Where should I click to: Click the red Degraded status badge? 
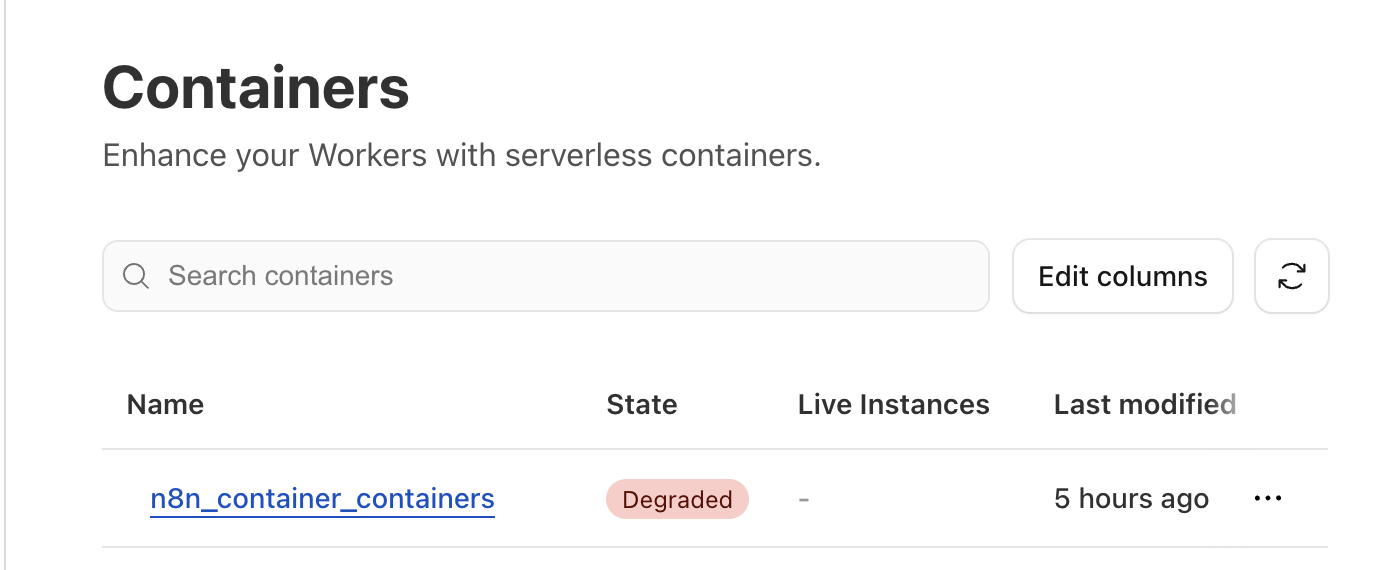click(x=677, y=499)
